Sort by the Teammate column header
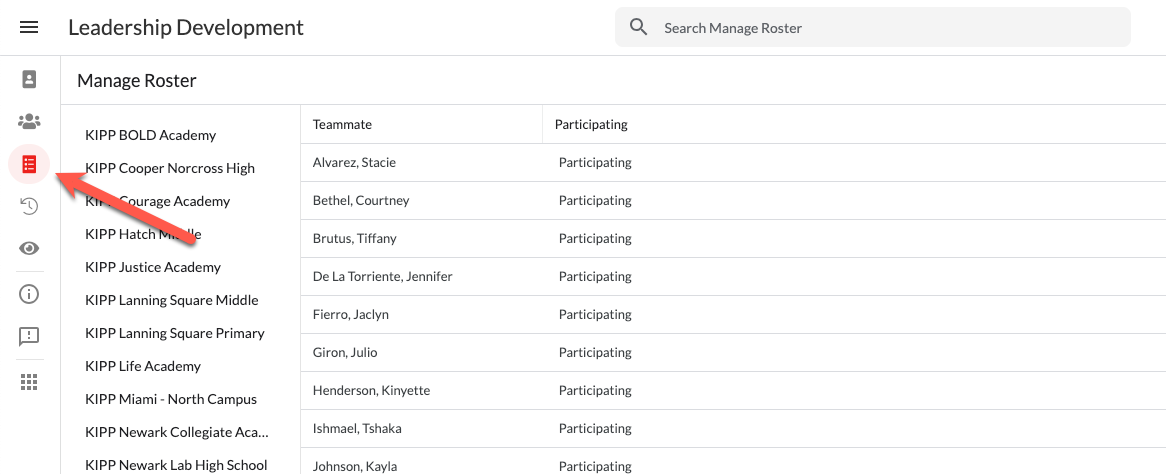This screenshot has height=474, width=1166. (x=342, y=124)
